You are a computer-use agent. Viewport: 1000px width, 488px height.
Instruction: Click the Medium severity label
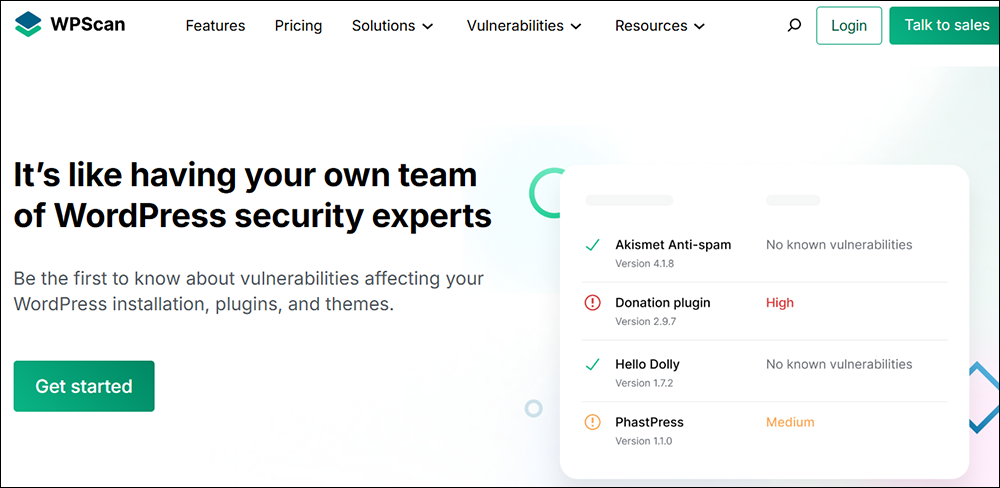790,422
